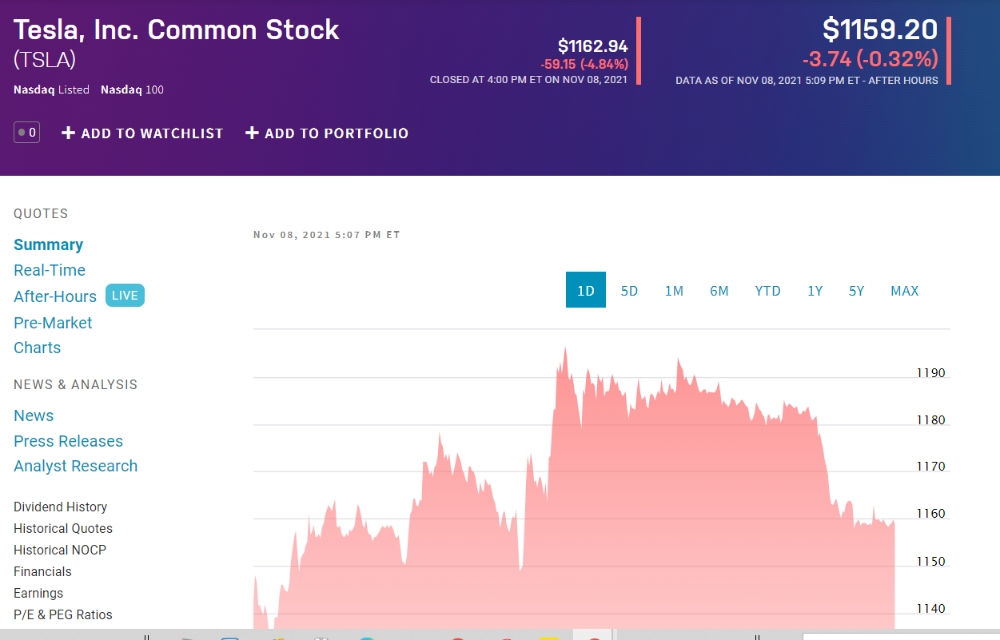Open the Charts link in sidebar
Screen dimensions: 1000x640
37,348
